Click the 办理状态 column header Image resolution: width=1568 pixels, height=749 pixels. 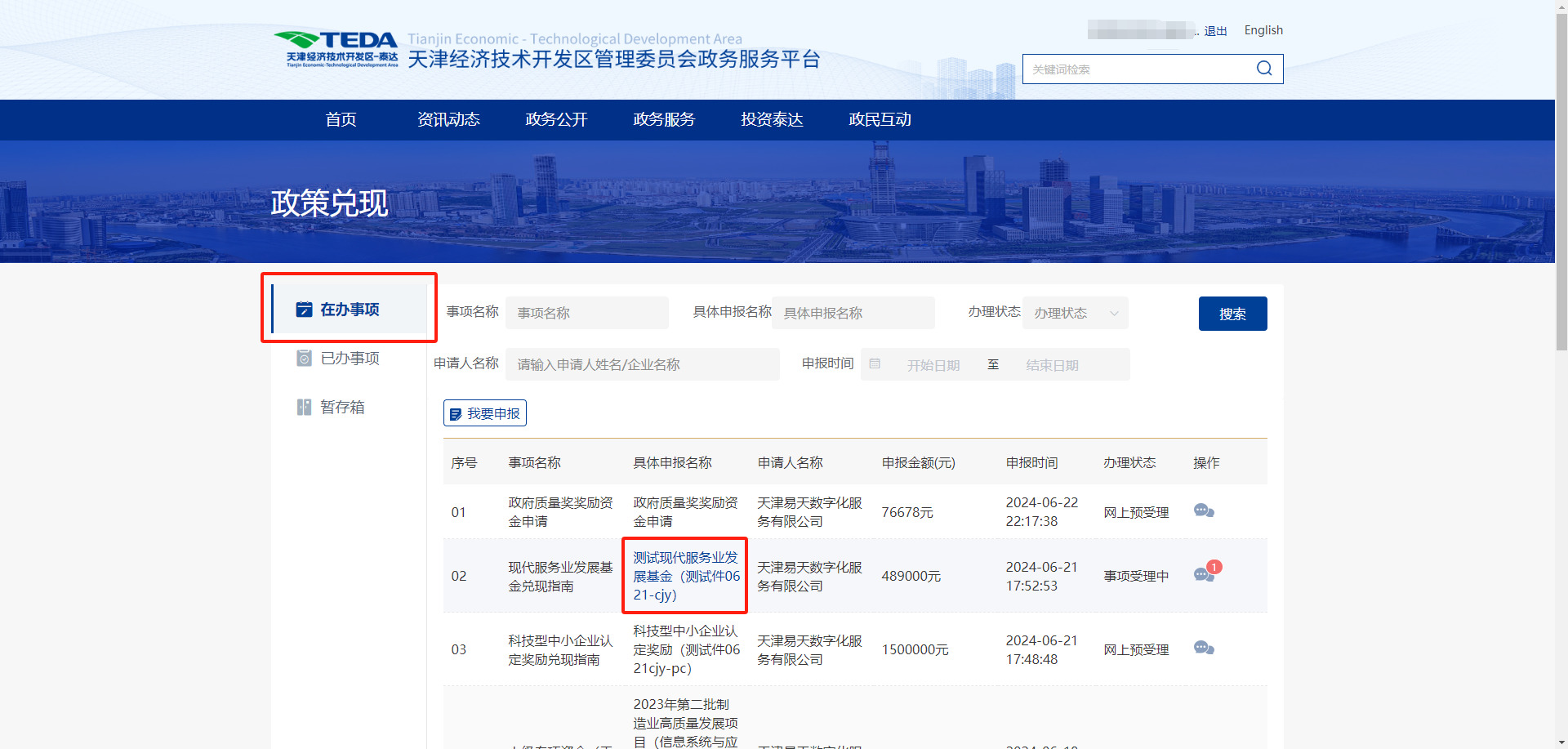click(1129, 462)
